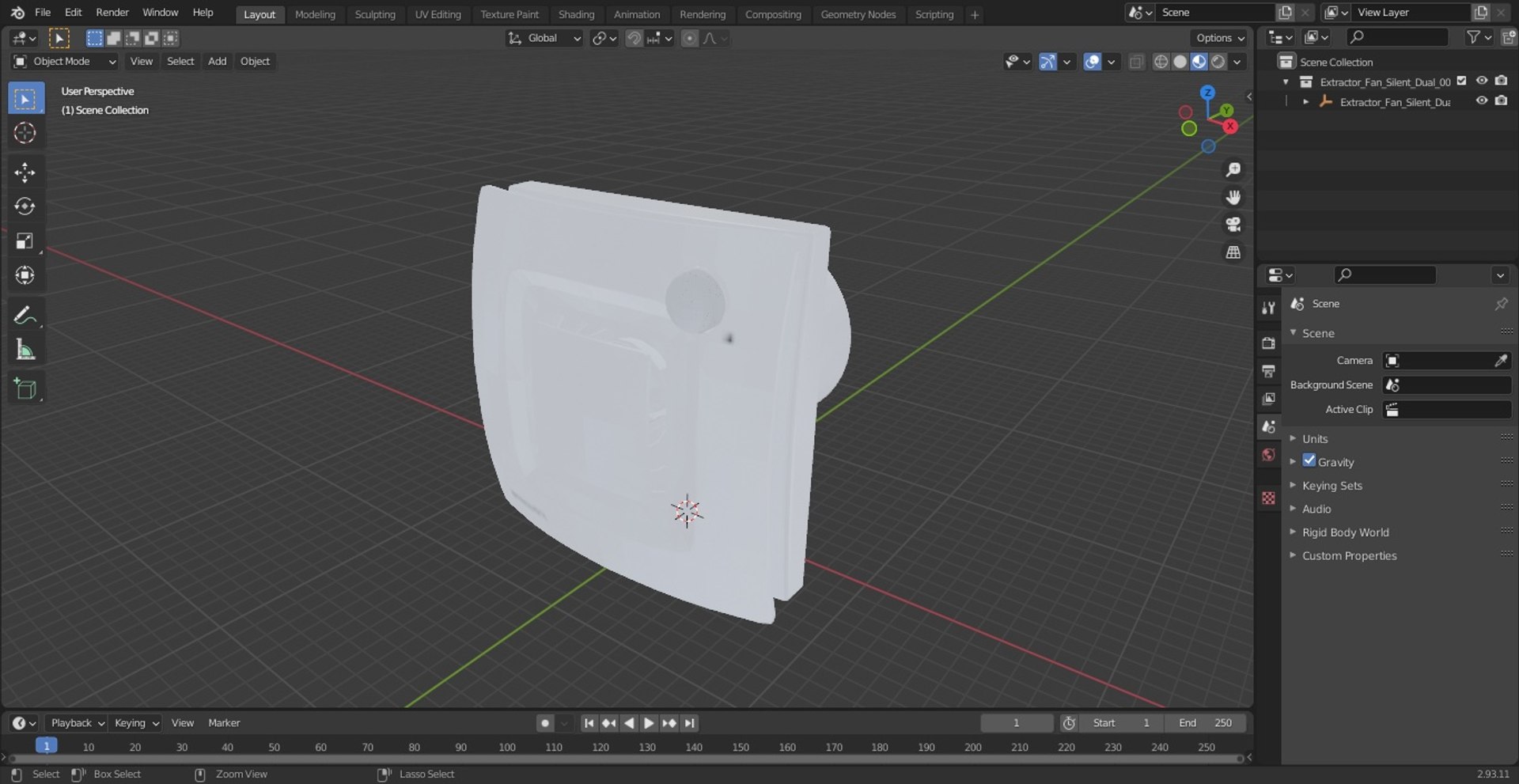Expand Units panel
Viewport: 1519px width, 784px height.
[x=1315, y=438]
